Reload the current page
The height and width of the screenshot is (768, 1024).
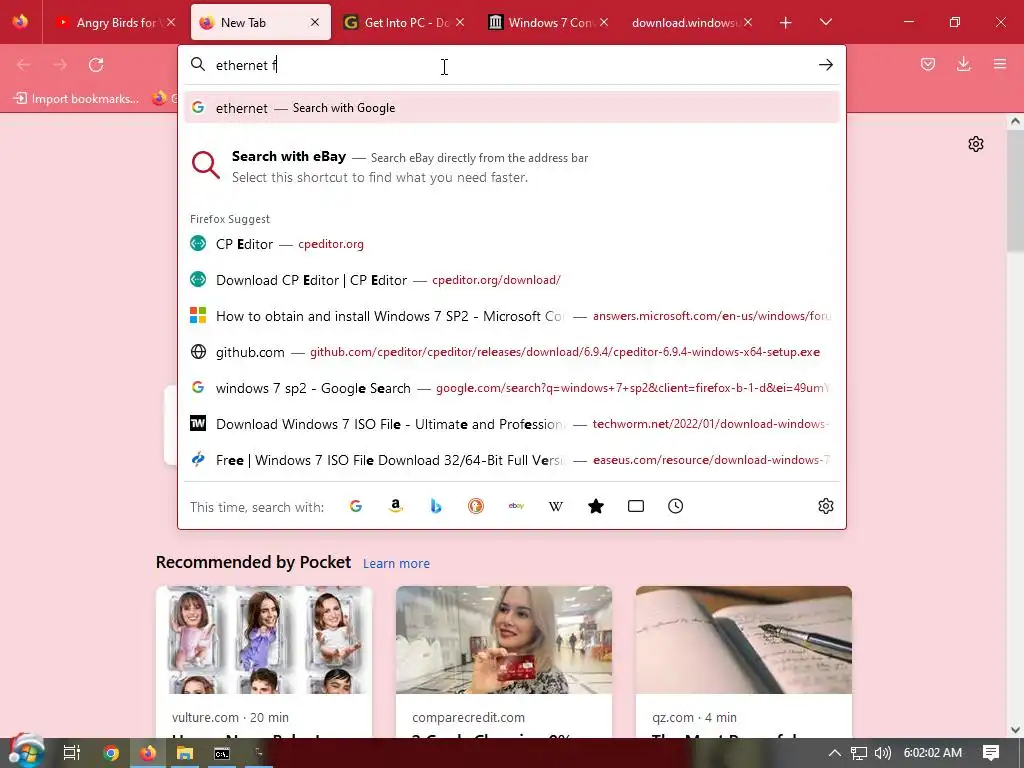tap(96, 65)
